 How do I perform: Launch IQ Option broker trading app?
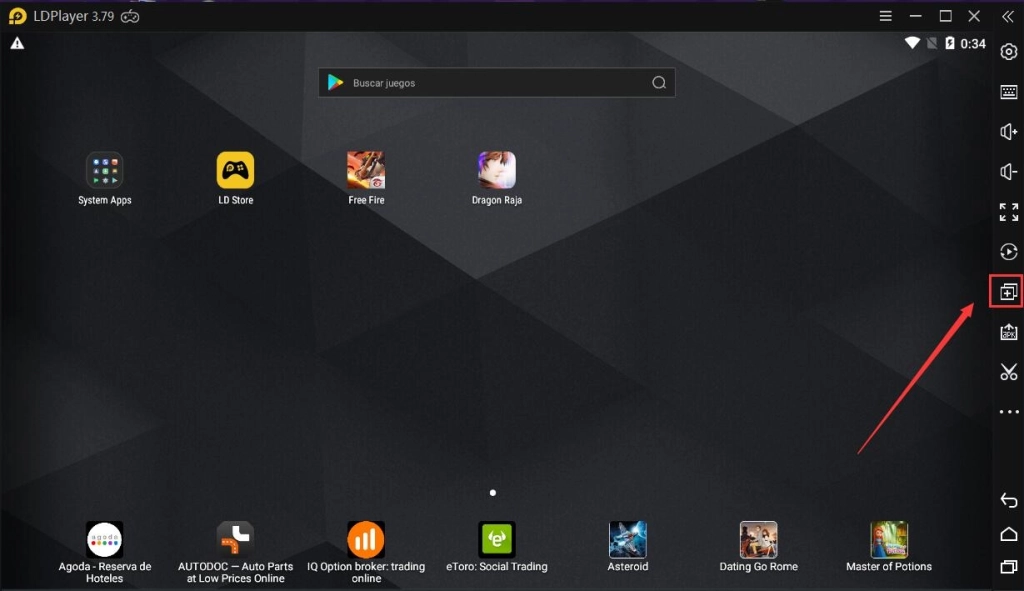pos(366,539)
